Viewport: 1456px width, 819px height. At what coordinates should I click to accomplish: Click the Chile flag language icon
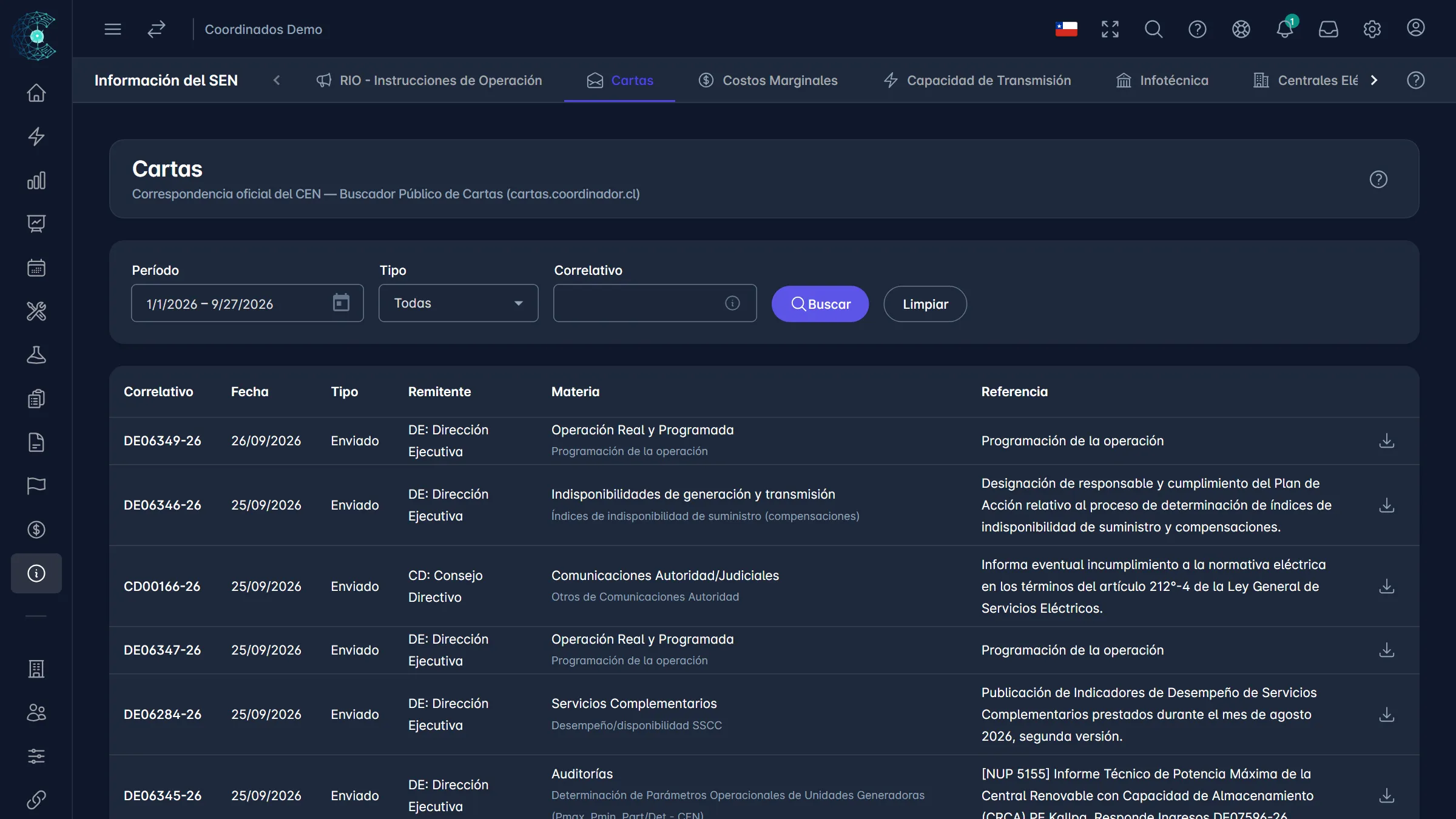coord(1066,29)
